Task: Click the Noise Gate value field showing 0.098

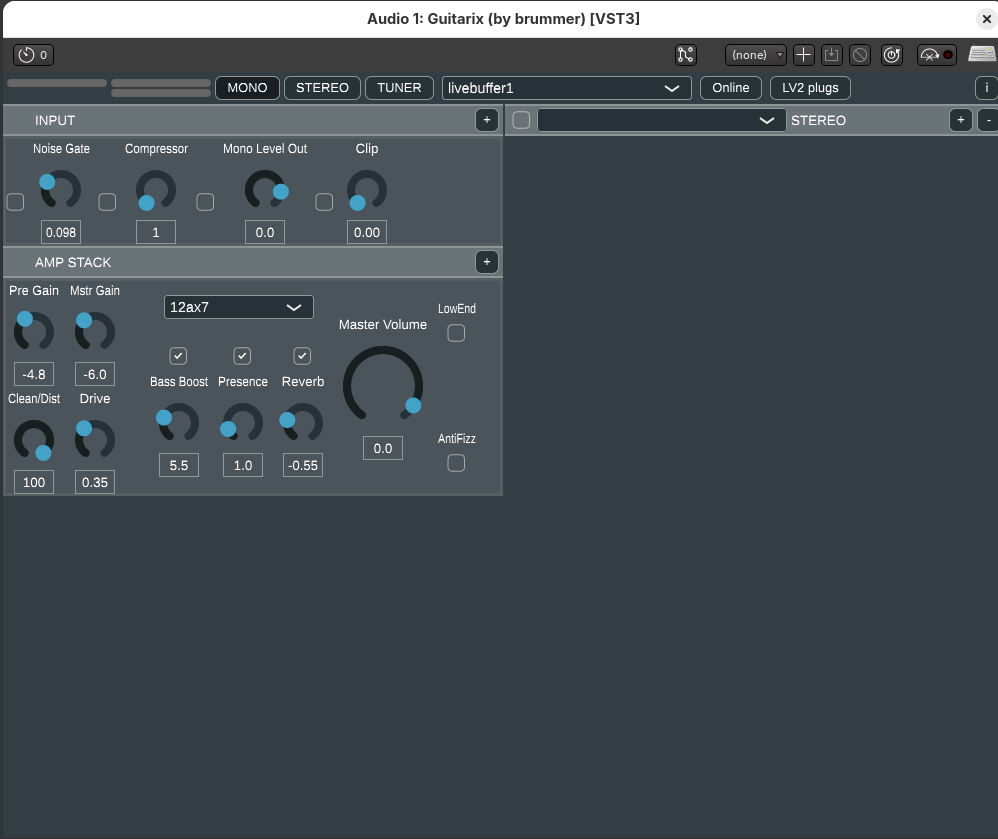Action: coord(60,232)
